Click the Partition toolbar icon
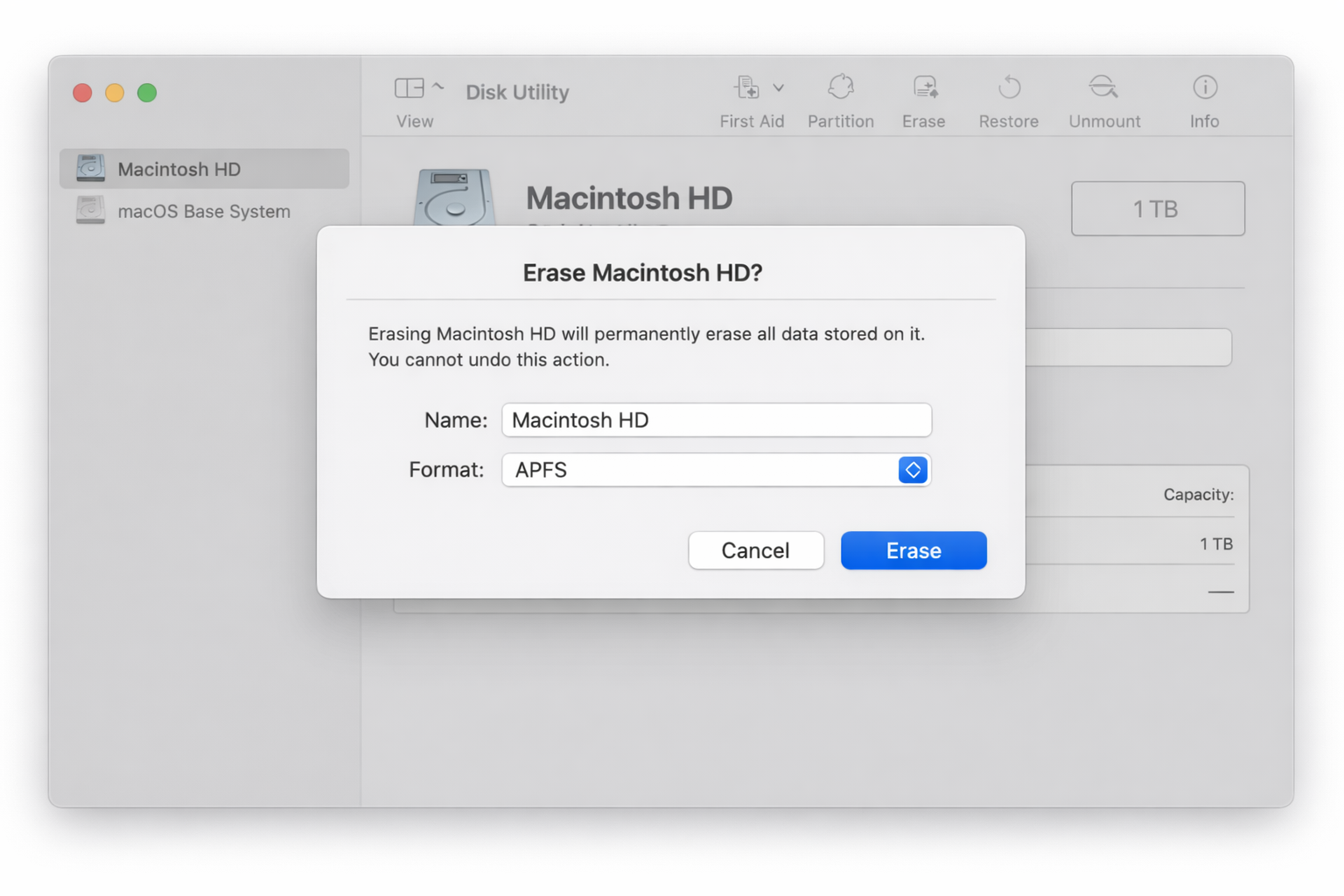This screenshot has height=896, width=1344. click(x=840, y=87)
